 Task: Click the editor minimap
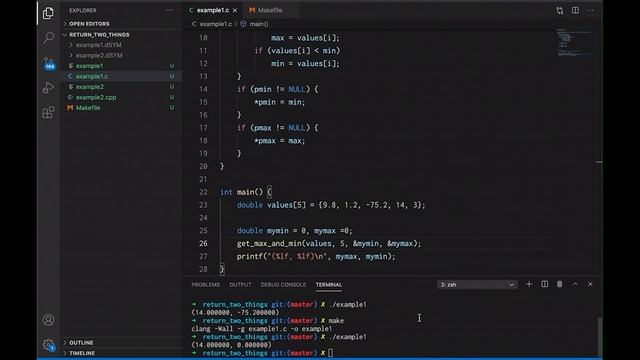click(576, 43)
